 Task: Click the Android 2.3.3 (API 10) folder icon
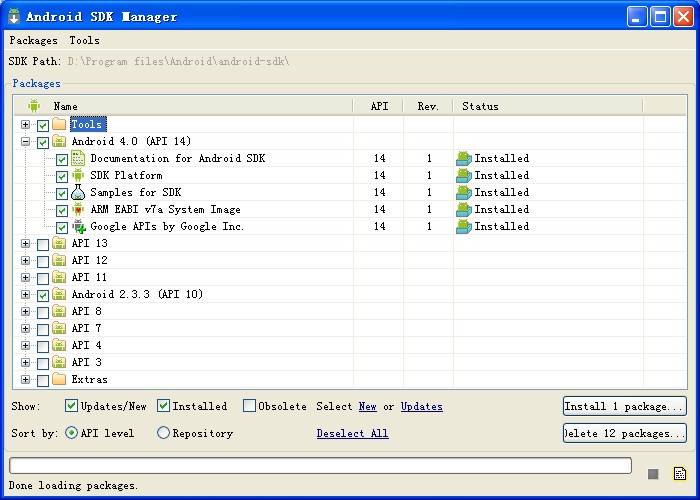(x=59, y=294)
